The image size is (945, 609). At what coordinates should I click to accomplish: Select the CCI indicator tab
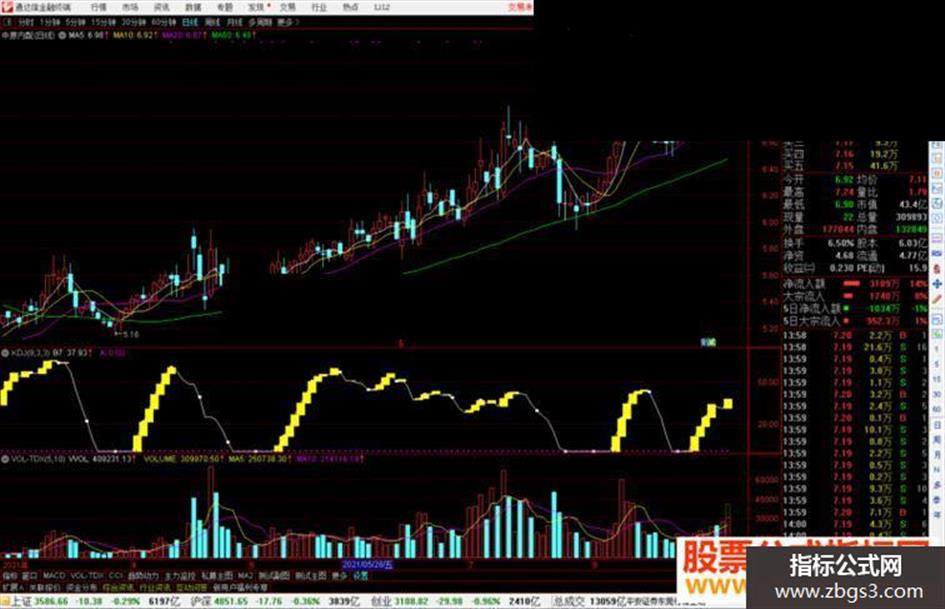click(116, 576)
